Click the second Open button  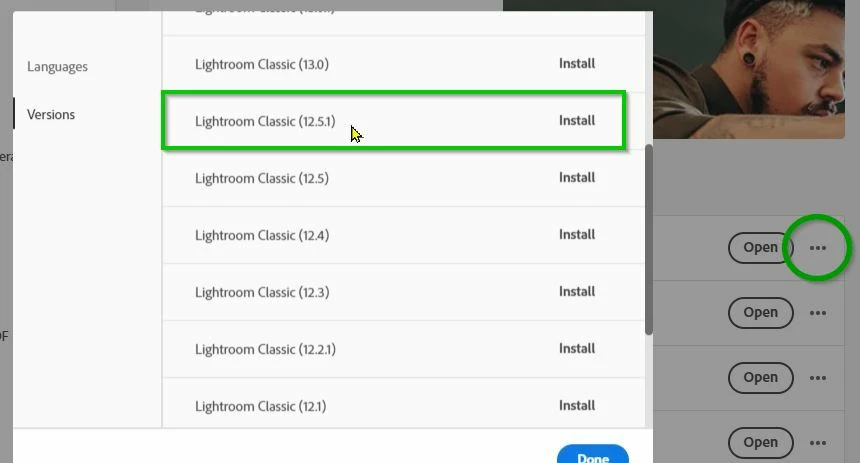pyautogui.click(x=760, y=313)
